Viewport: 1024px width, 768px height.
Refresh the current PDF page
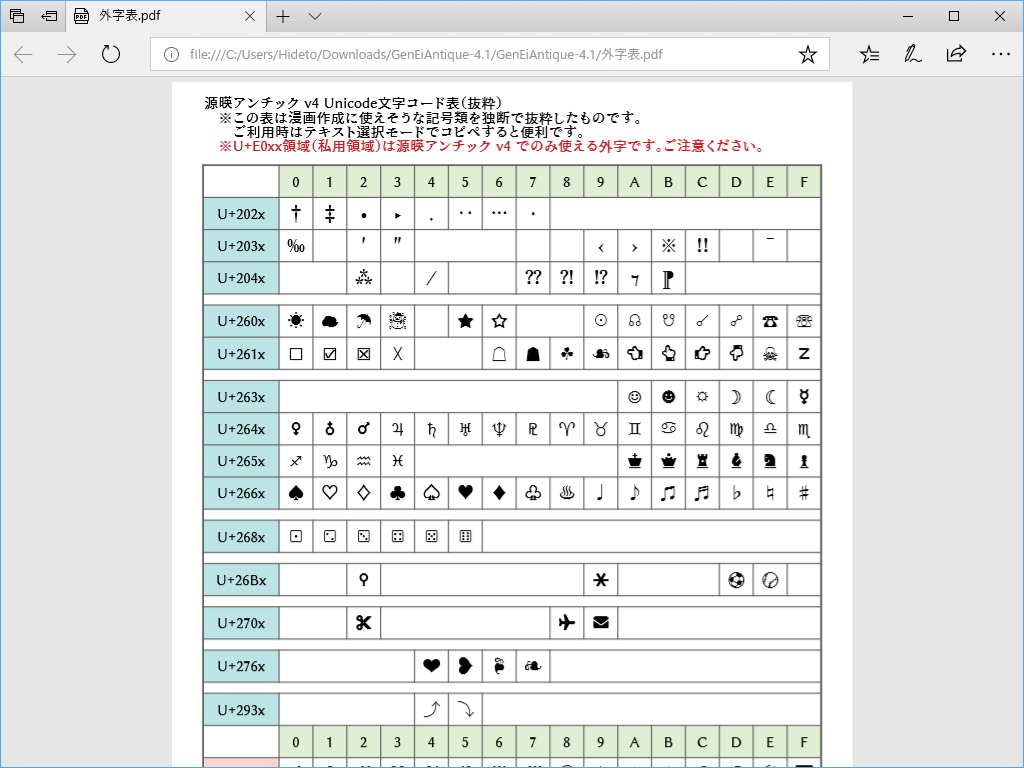point(110,54)
